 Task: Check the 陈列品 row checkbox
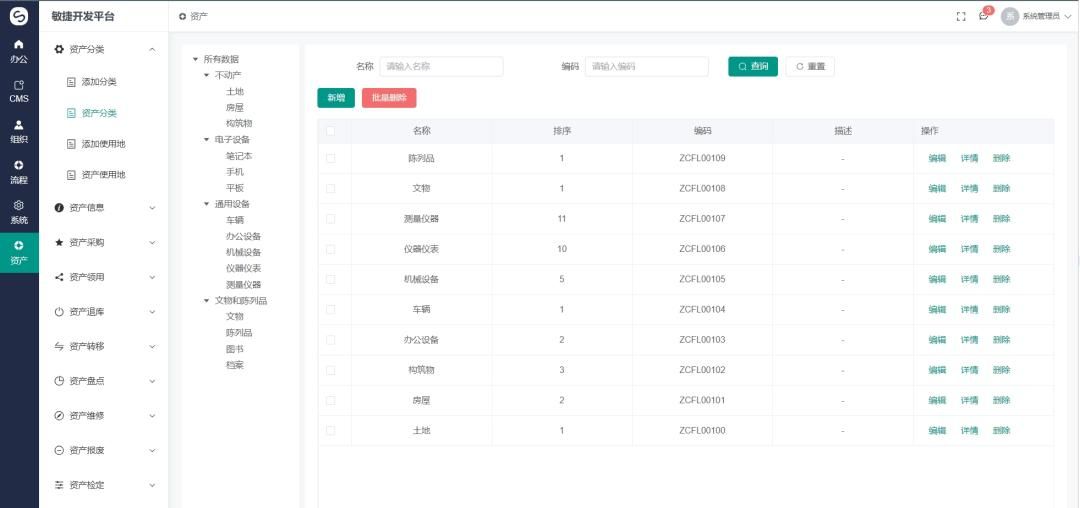pyautogui.click(x=331, y=158)
